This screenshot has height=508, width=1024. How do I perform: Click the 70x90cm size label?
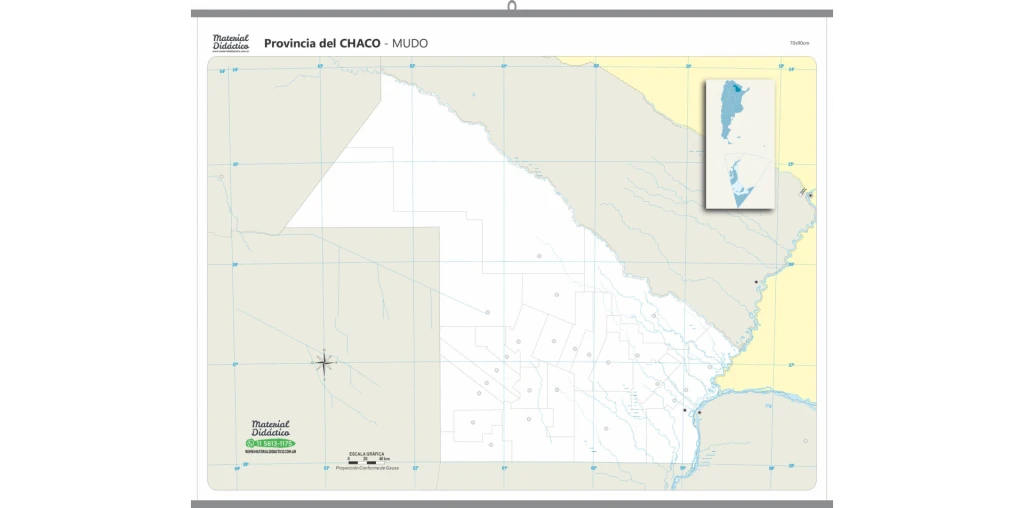tap(798, 43)
